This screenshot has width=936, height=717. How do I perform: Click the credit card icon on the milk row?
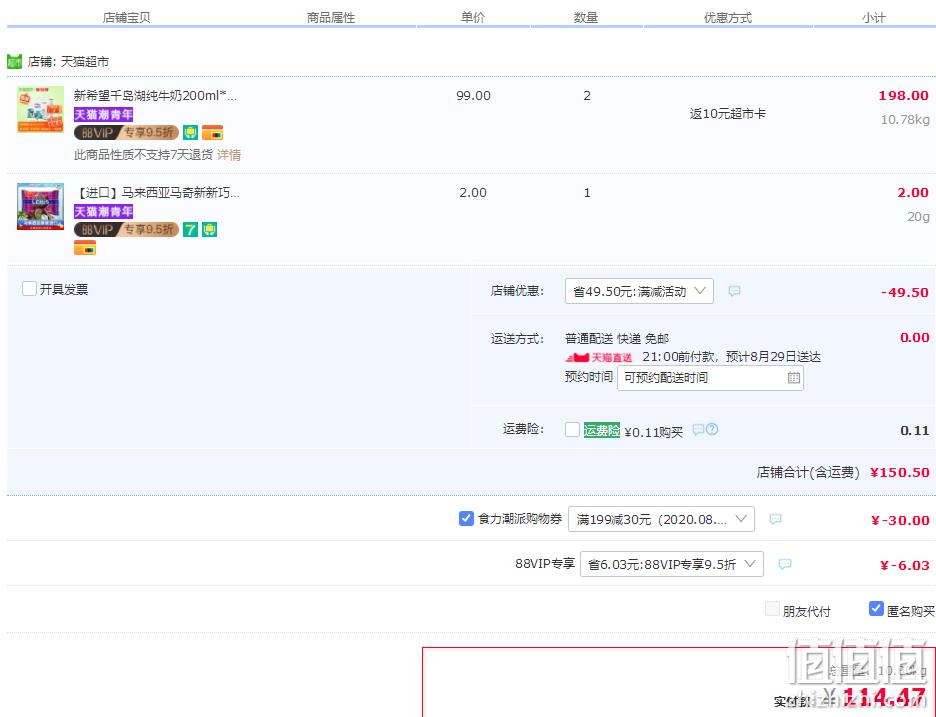(213, 132)
